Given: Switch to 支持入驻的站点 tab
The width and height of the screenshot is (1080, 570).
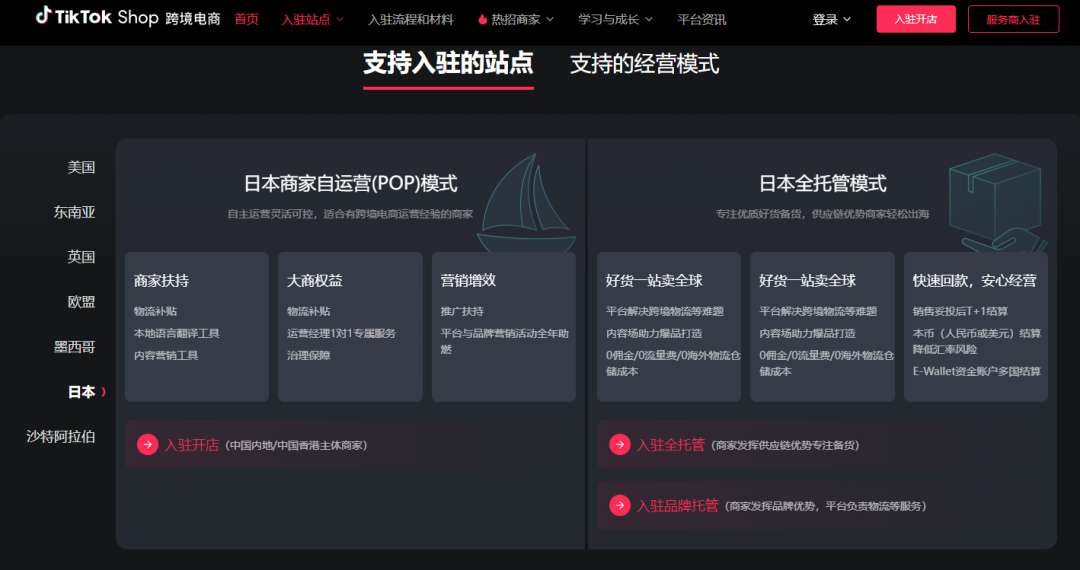Looking at the screenshot, I should 448,63.
